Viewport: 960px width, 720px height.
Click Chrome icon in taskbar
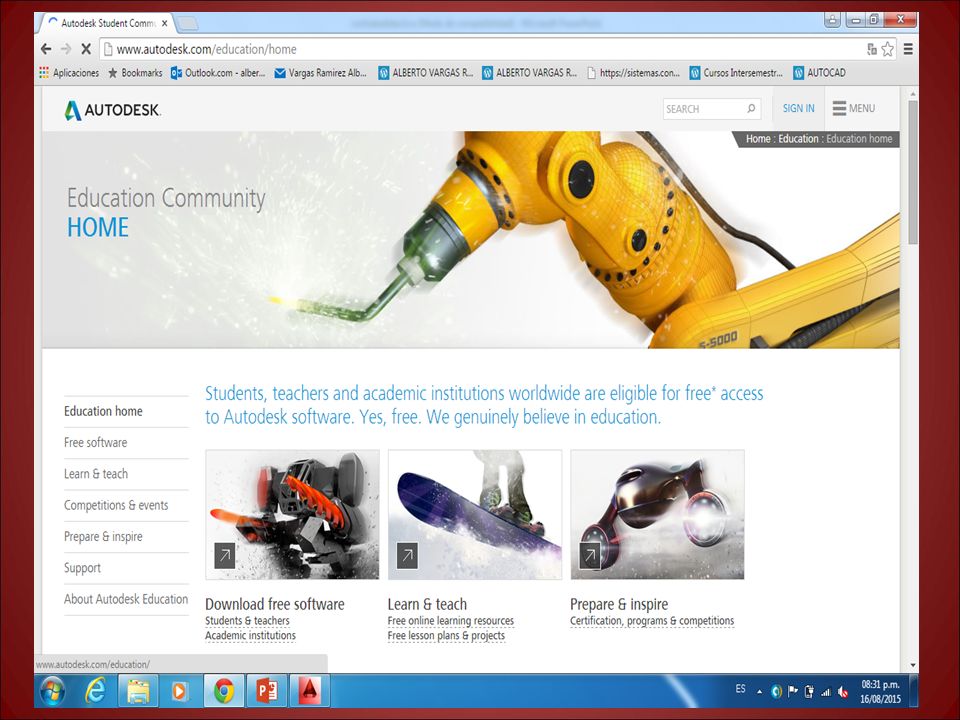tap(223, 691)
